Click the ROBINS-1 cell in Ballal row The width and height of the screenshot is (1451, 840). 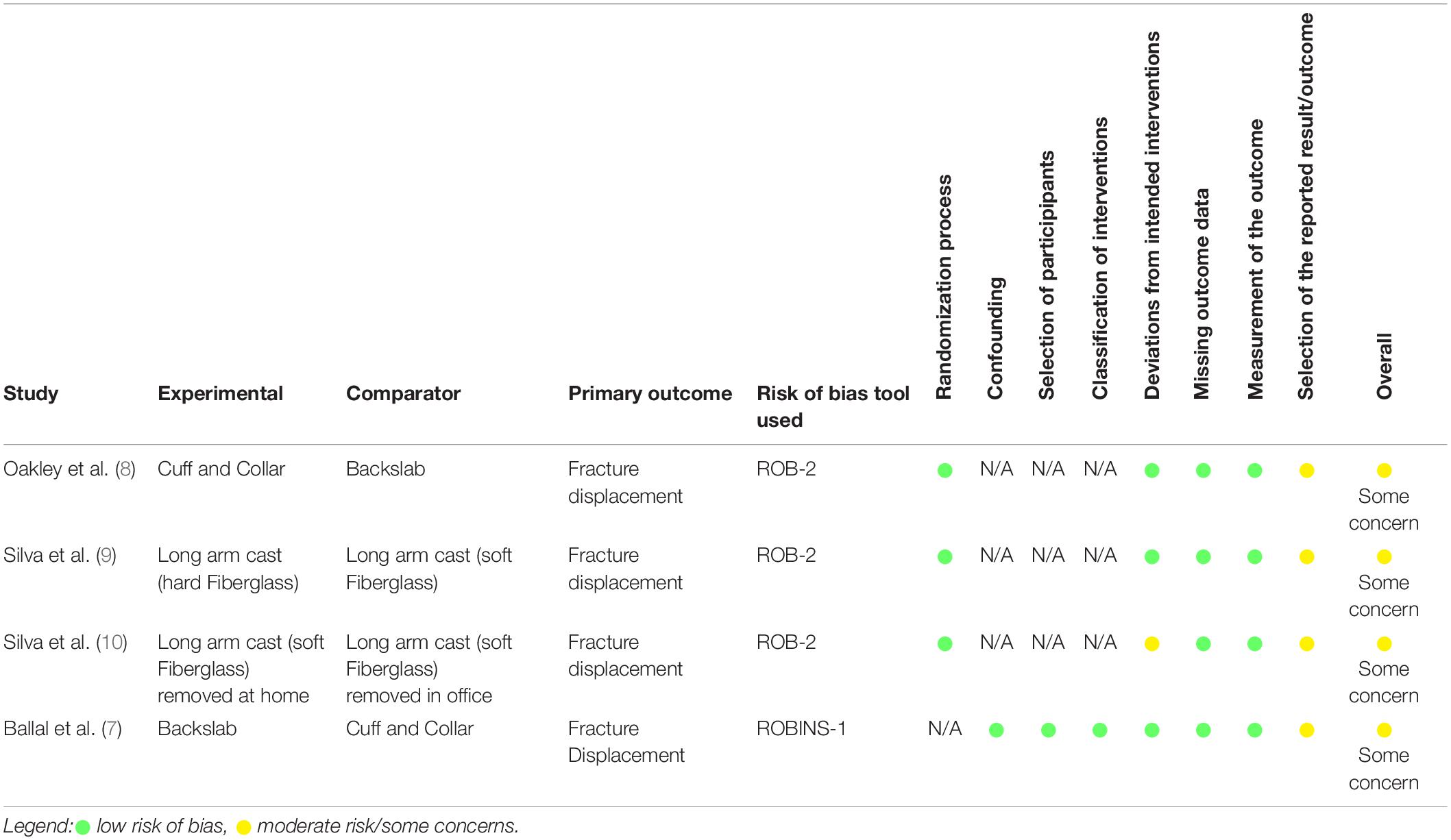point(801,729)
